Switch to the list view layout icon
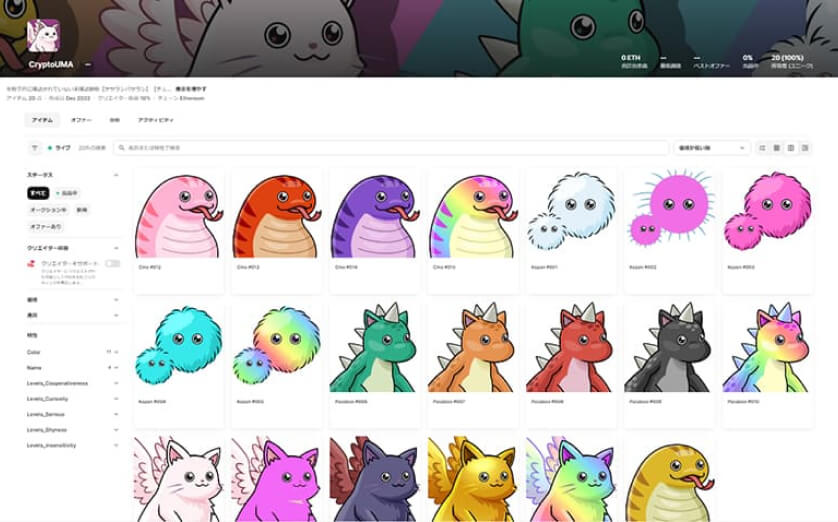The width and height of the screenshot is (838, 522). tap(763, 148)
